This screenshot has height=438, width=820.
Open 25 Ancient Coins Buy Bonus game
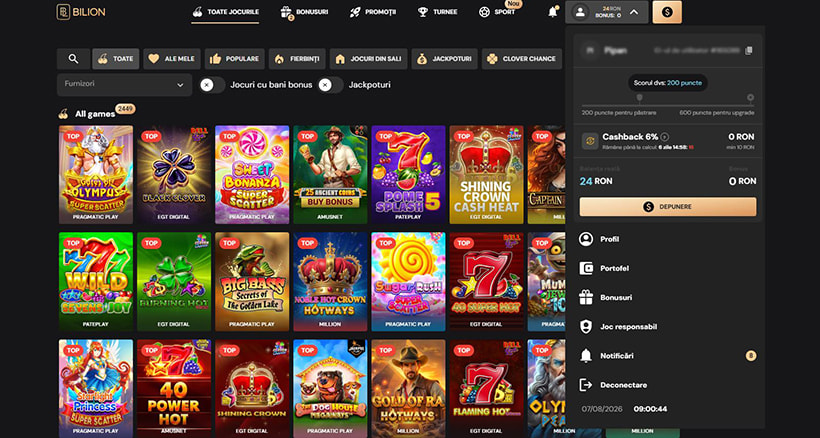pos(331,175)
